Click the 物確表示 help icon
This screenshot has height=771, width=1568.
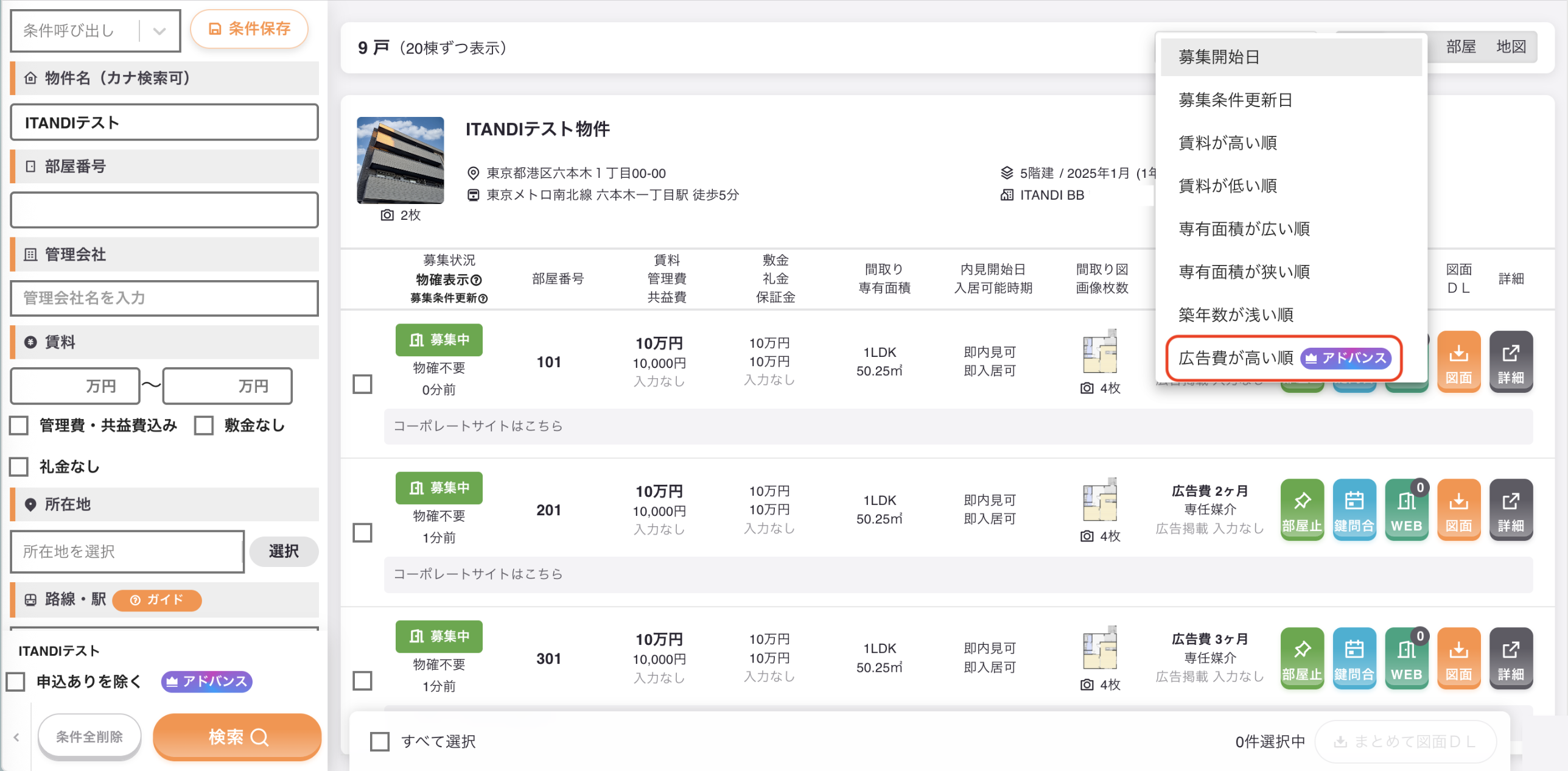click(477, 280)
